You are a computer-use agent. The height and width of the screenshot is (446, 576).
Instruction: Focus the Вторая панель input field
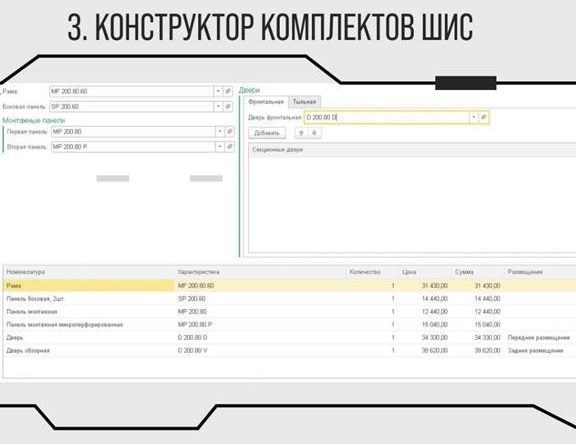click(133, 147)
